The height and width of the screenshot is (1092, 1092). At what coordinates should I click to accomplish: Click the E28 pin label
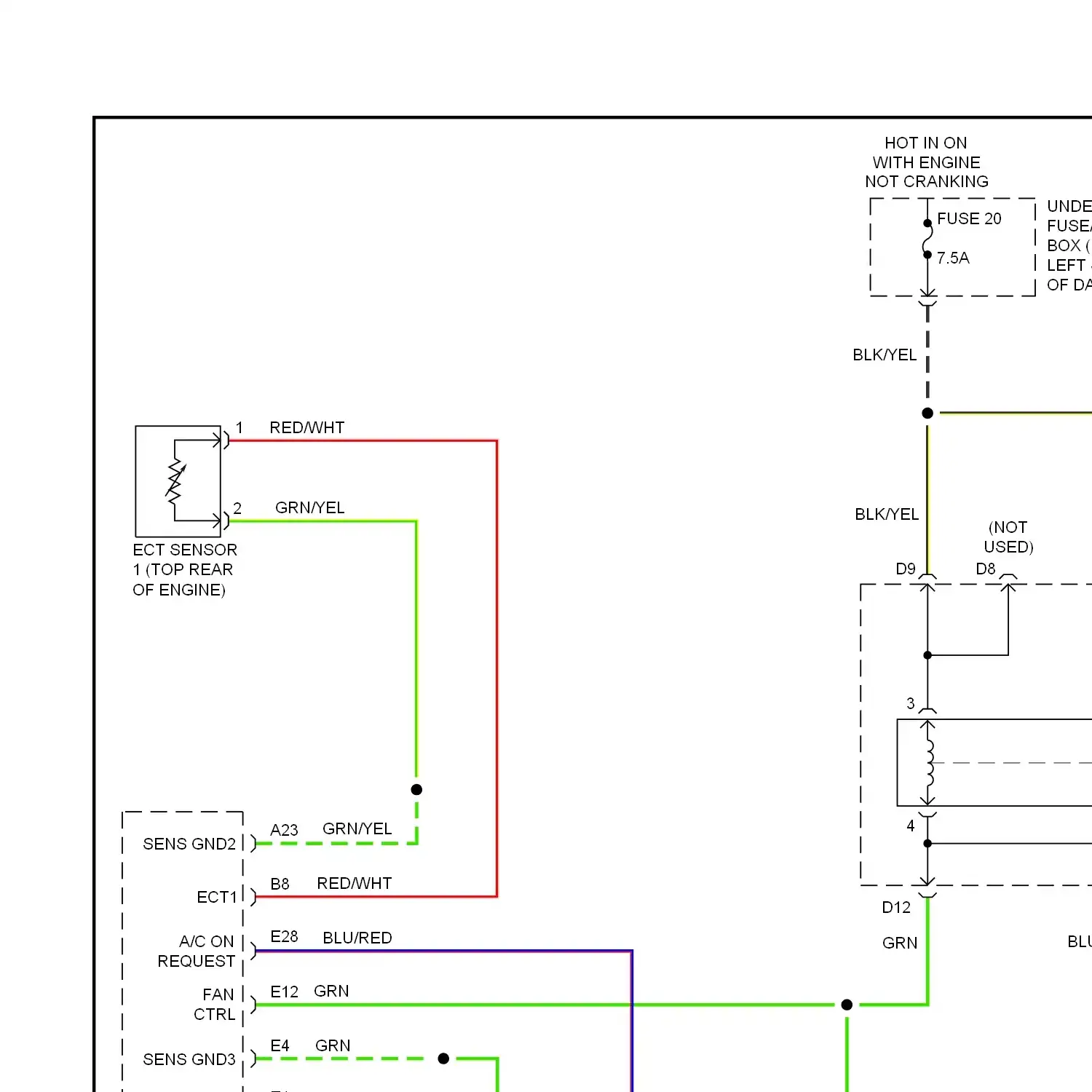284,936
